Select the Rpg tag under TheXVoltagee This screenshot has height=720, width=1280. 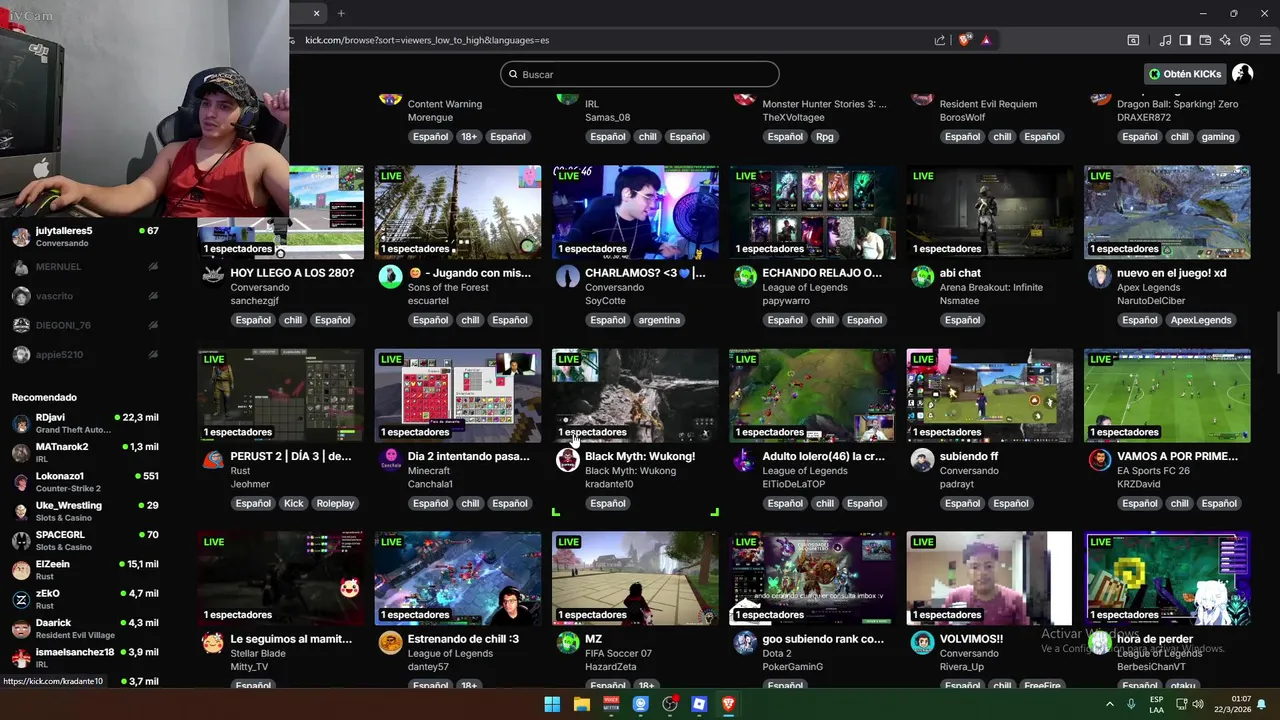[x=824, y=137]
